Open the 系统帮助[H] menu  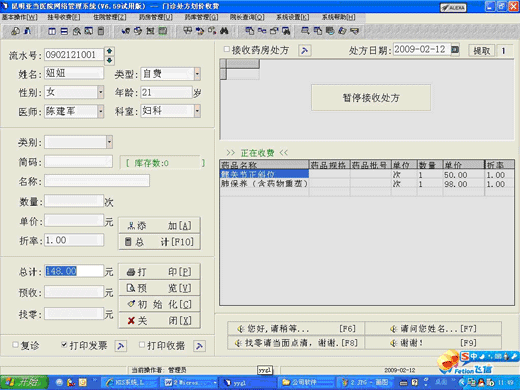click(x=339, y=17)
